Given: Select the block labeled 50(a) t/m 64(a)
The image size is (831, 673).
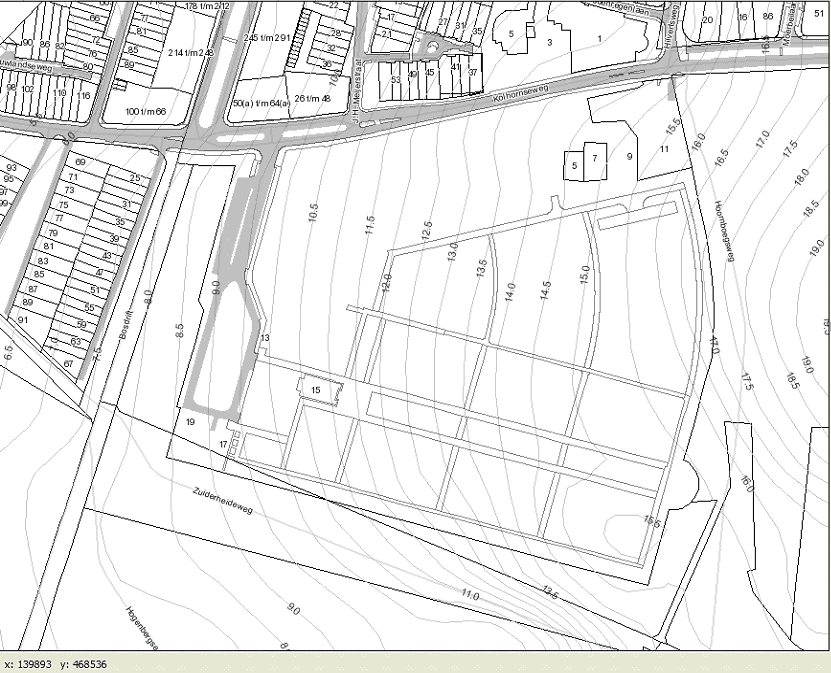Looking at the screenshot, I should click(261, 103).
